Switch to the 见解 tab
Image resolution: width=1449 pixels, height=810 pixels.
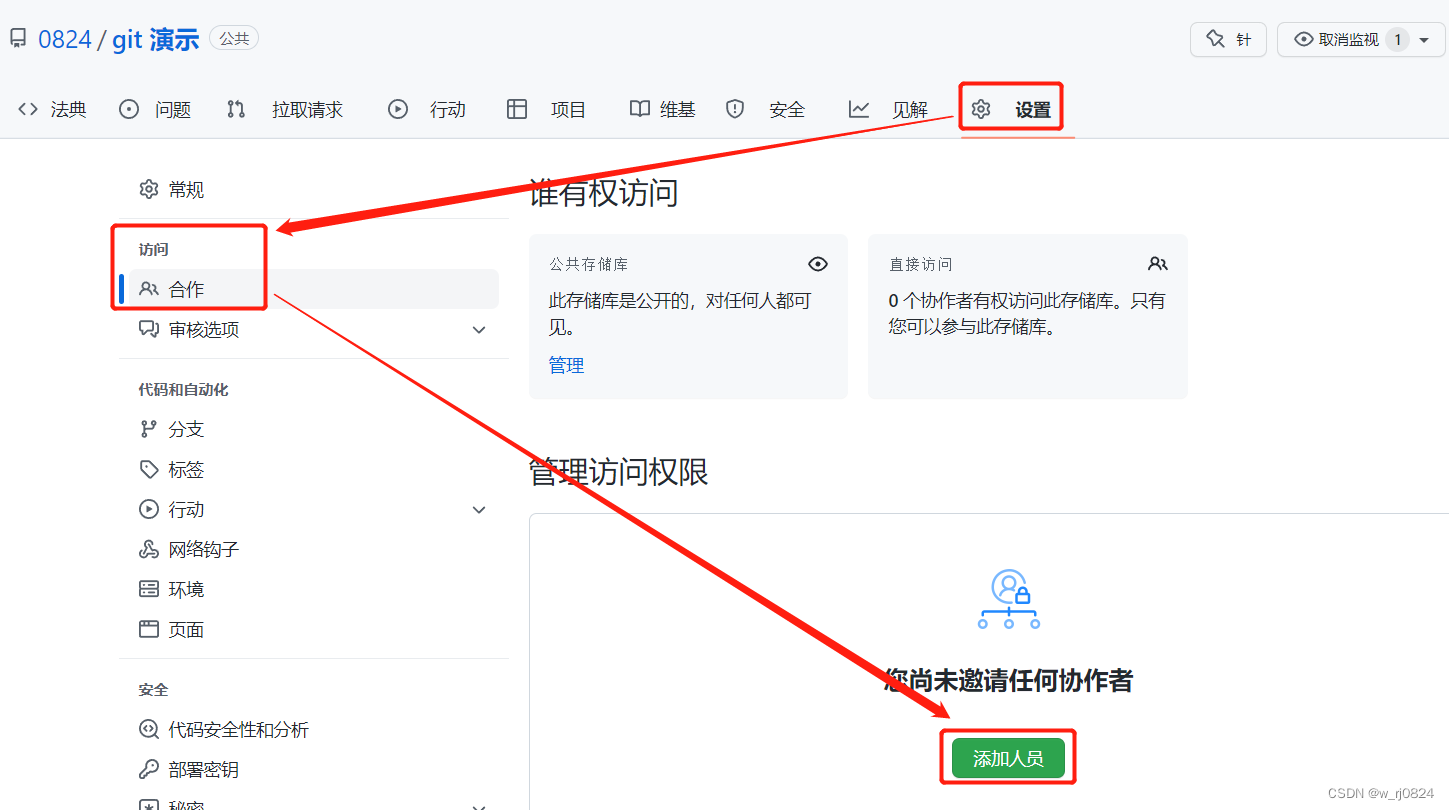point(910,110)
